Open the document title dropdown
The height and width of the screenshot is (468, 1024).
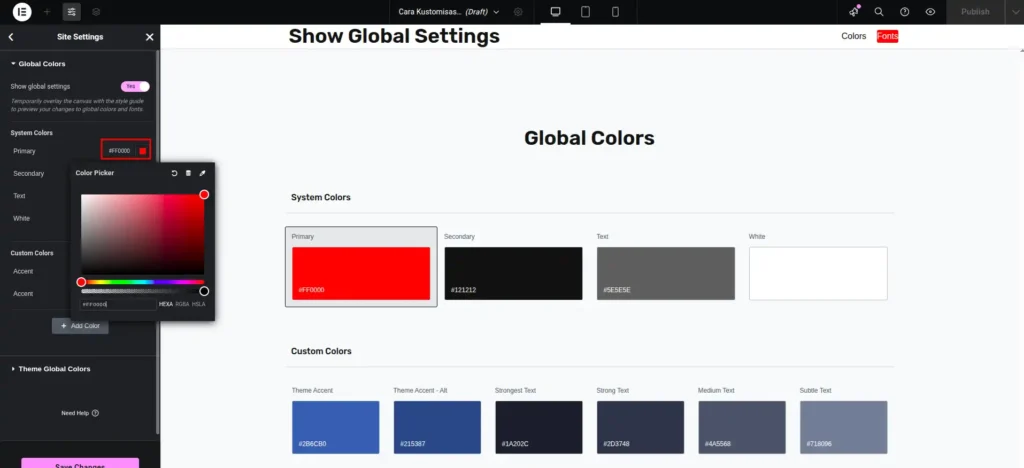(449, 12)
